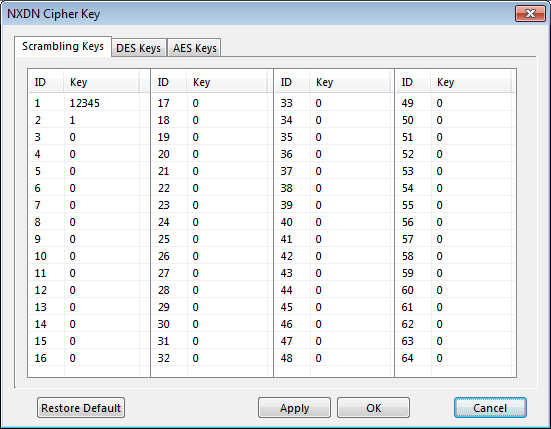Viewport: 551px width, 429px height.
Task: Select the Scrambling Keys tab
Action: click(x=63, y=46)
